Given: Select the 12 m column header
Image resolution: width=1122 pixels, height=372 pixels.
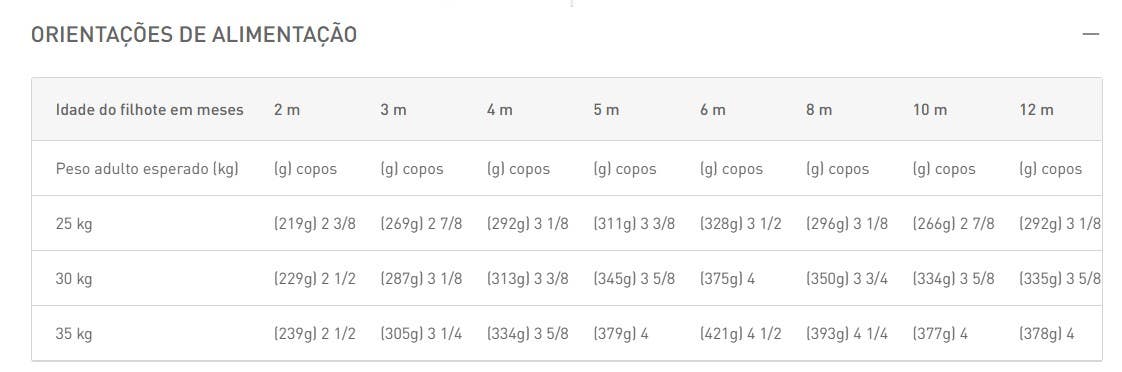Looking at the screenshot, I should click(1036, 110).
